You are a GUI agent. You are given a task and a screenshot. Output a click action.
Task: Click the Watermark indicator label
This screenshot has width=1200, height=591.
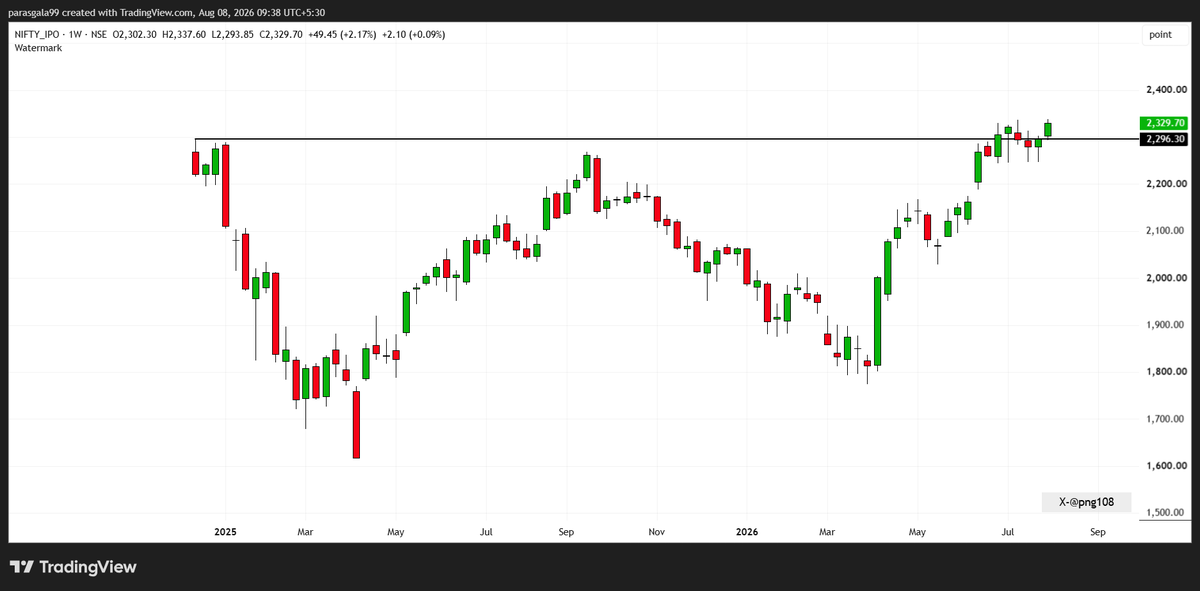click(38, 48)
